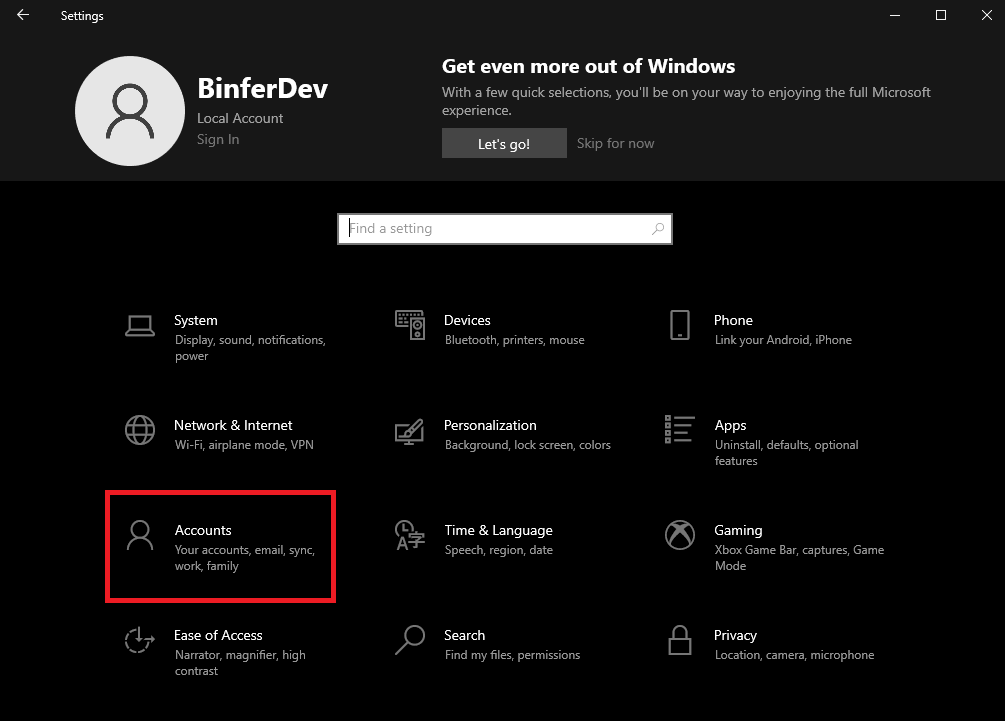The width and height of the screenshot is (1005, 721).
Task: Open the Search settings title
Action: click(465, 636)
